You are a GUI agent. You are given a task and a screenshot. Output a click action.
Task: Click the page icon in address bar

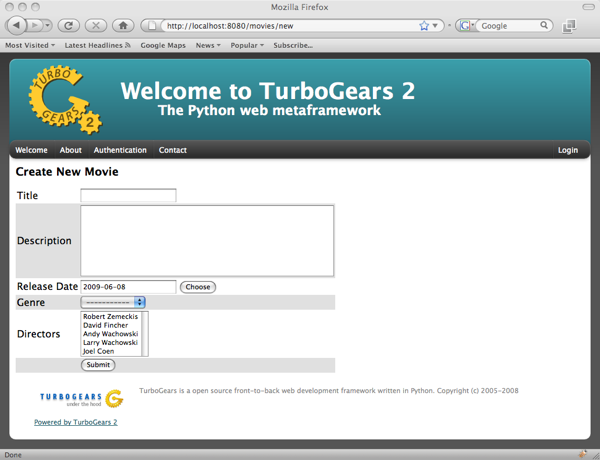click(152, 26)
